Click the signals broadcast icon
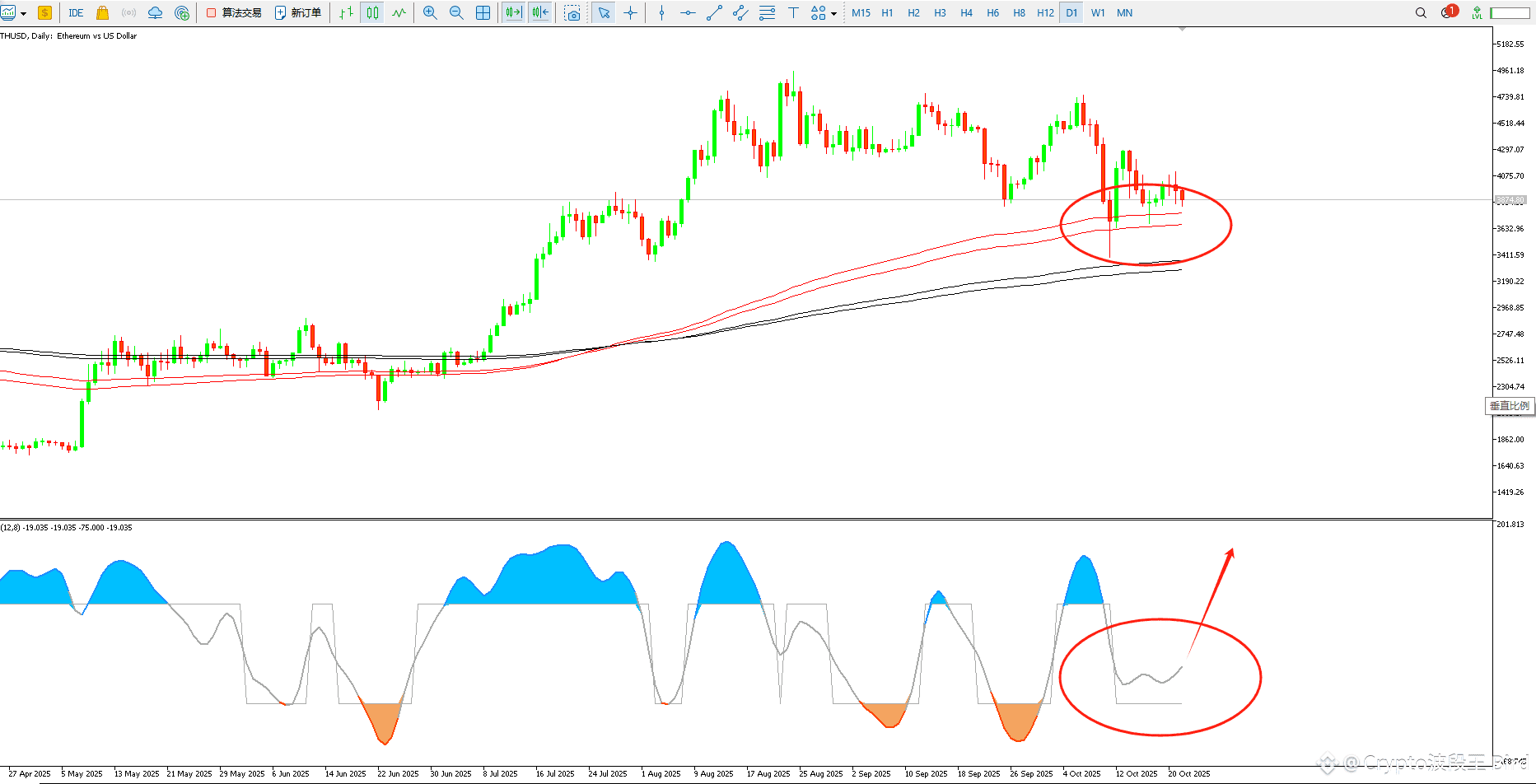 point(128,12)
